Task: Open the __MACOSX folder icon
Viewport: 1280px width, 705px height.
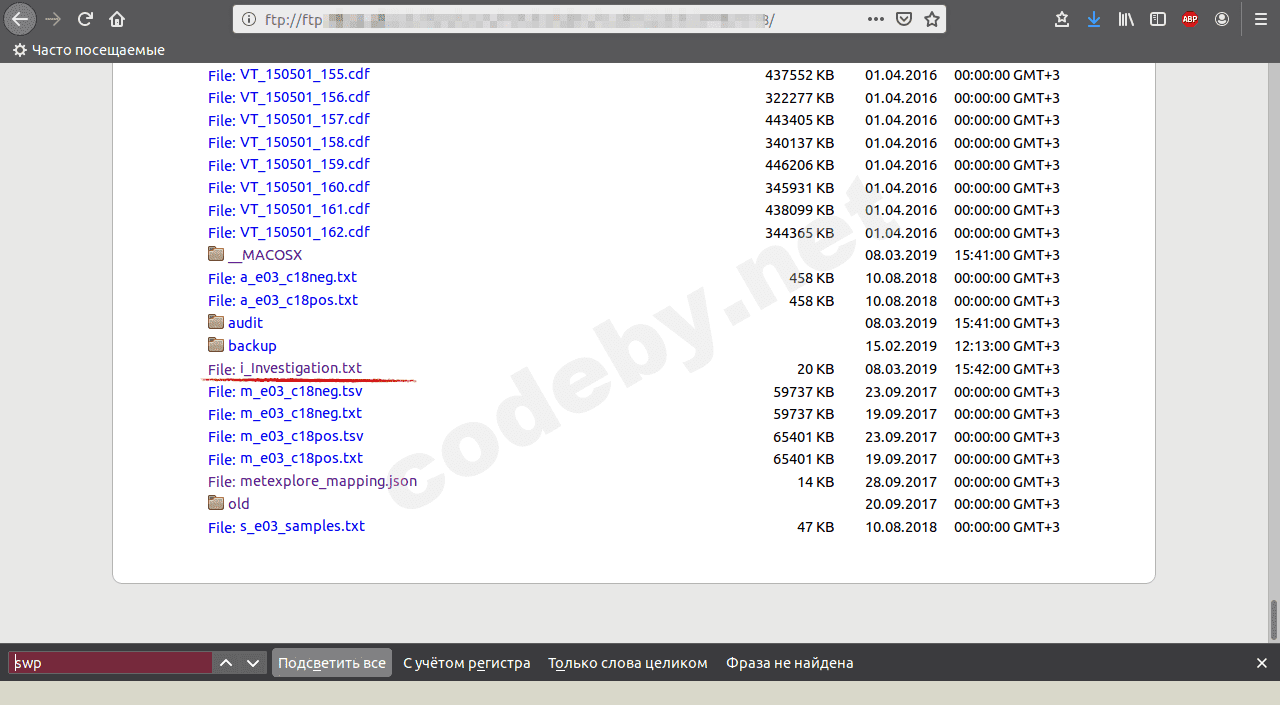Action: (x=216, y=254)
